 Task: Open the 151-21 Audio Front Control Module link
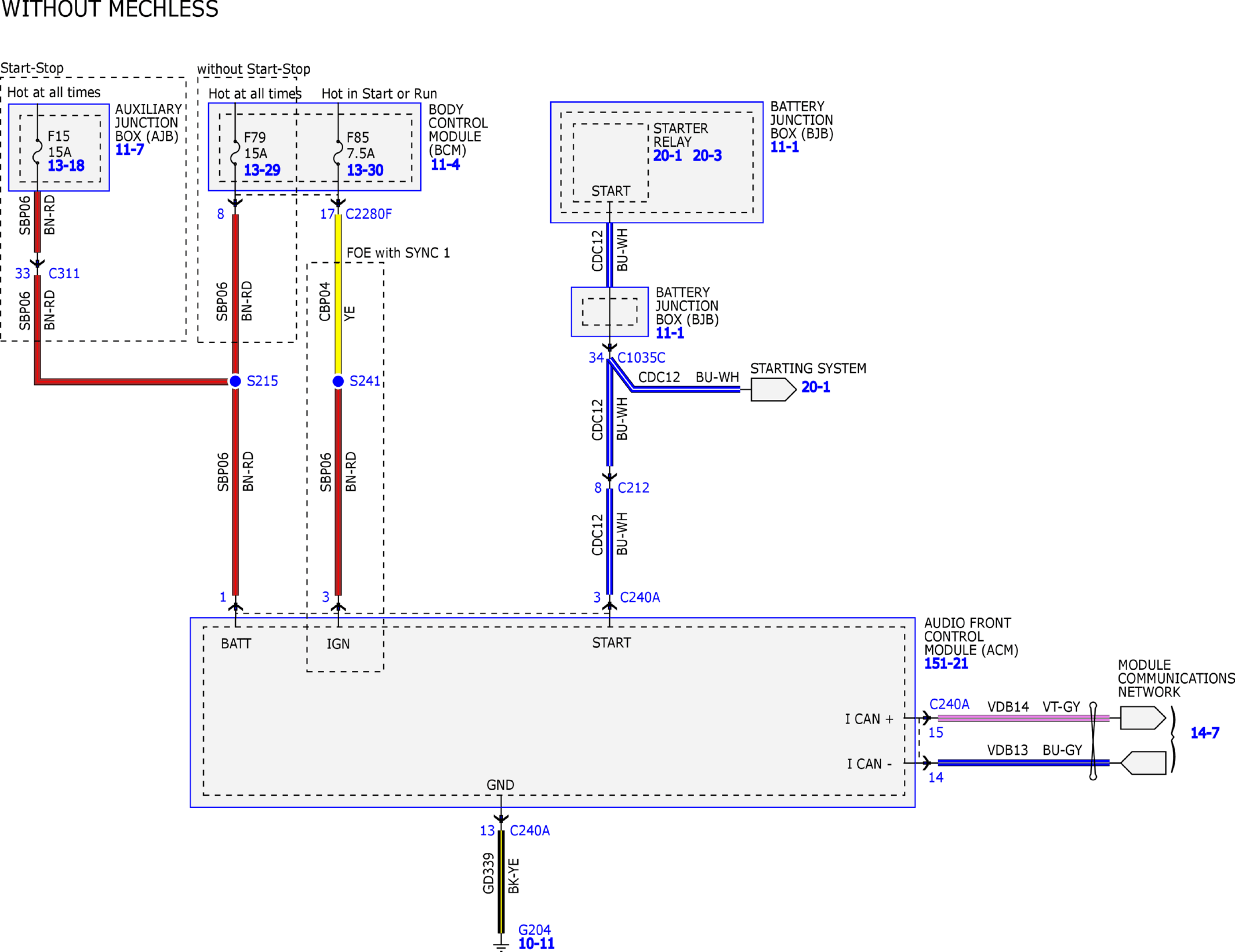pyautogui.click(x=946, y=663)
